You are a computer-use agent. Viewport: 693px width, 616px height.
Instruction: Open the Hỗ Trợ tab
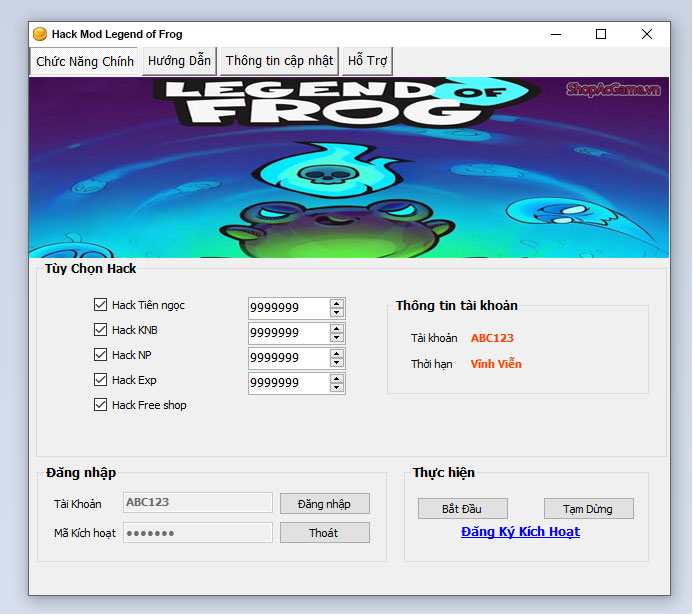coord(367,61)
